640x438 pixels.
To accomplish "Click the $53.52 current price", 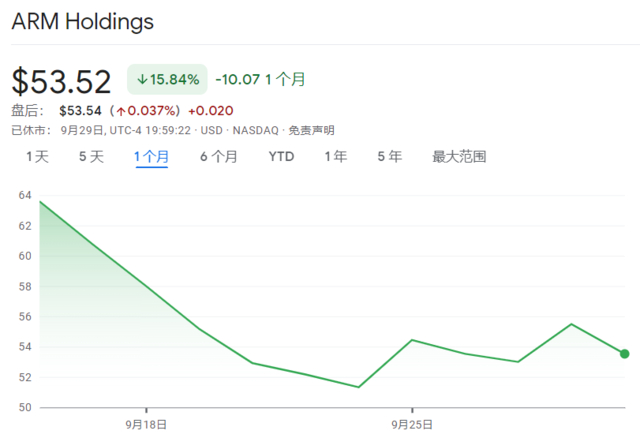I will 62,80.
